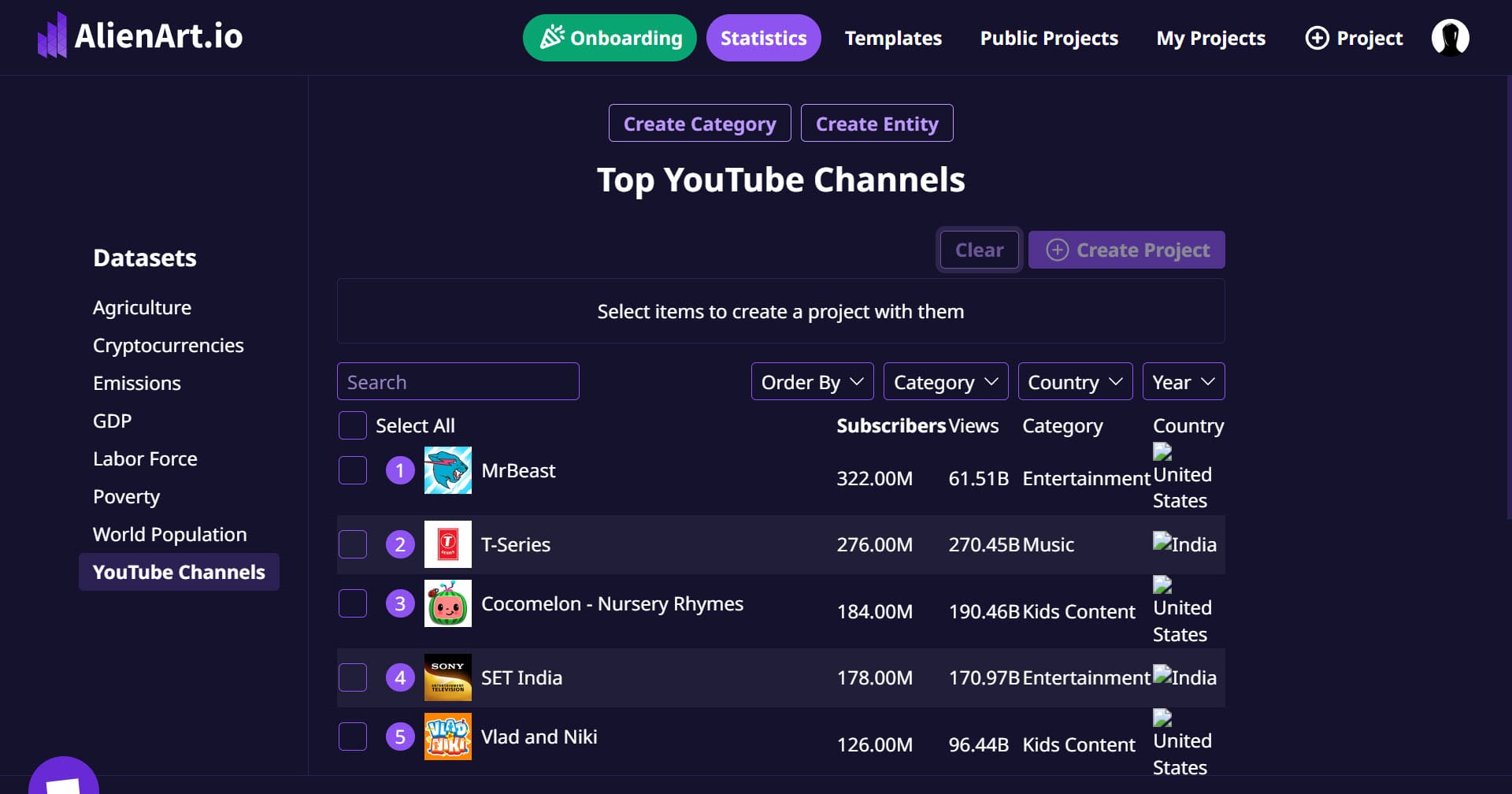Image resolution: width=1512 pixels, height=794 pixels.
Task: Click the AlienArt.io logo icon
Action: coord(52,35)
